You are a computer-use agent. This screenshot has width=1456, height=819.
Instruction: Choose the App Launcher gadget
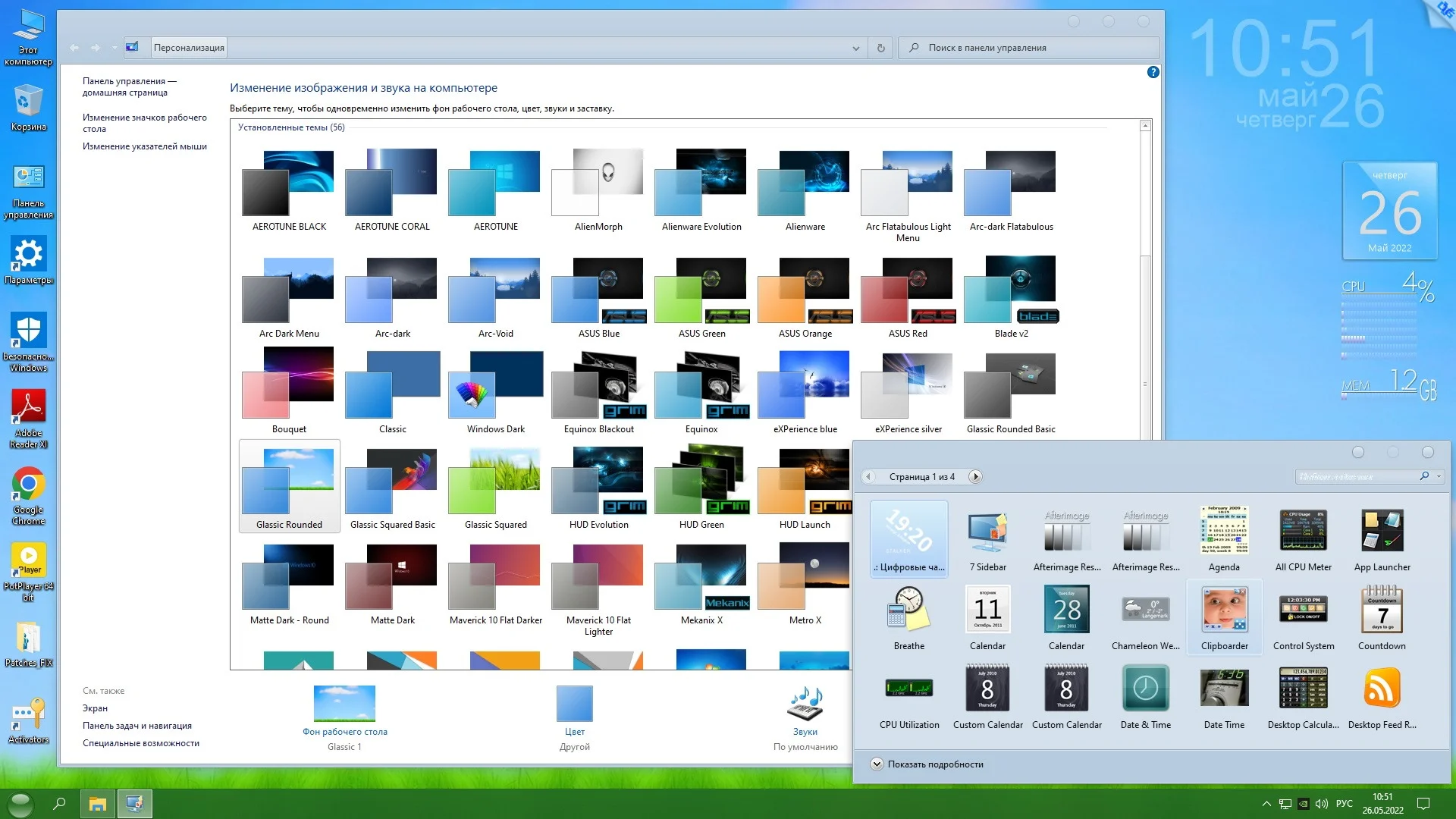coord(1382,531)
